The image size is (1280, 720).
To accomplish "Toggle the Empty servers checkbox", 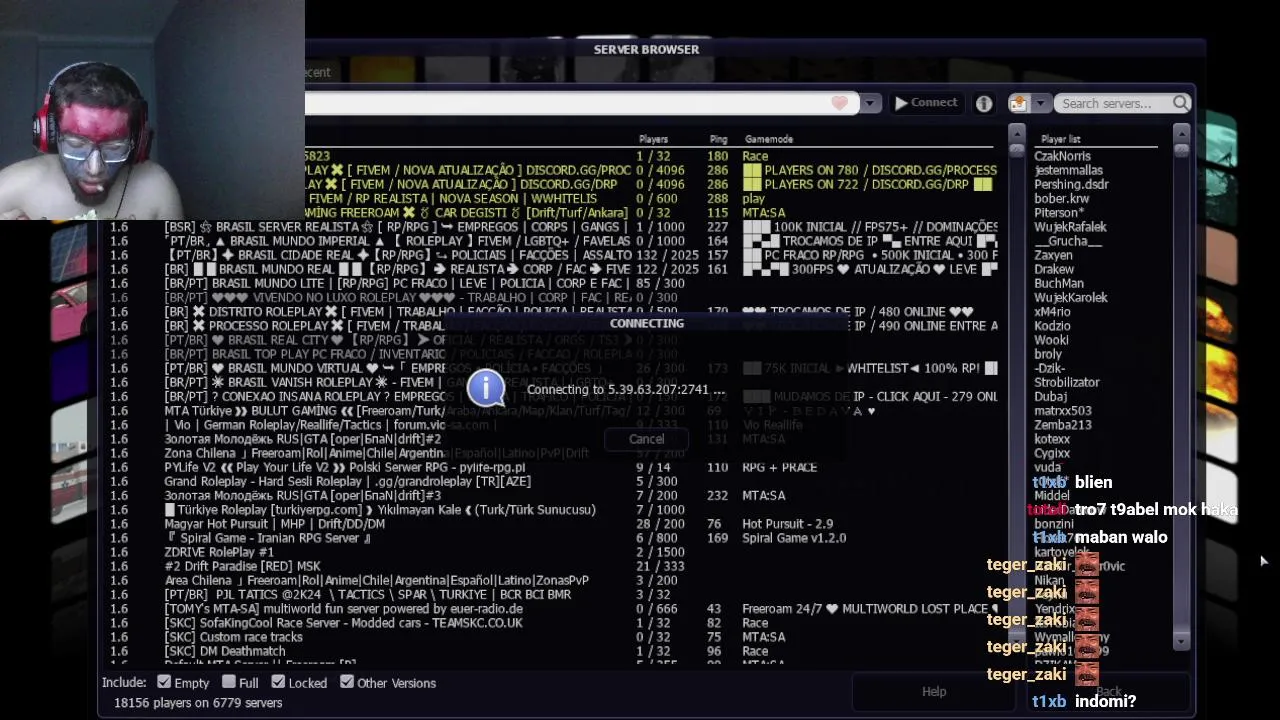I will click(164, 682).
